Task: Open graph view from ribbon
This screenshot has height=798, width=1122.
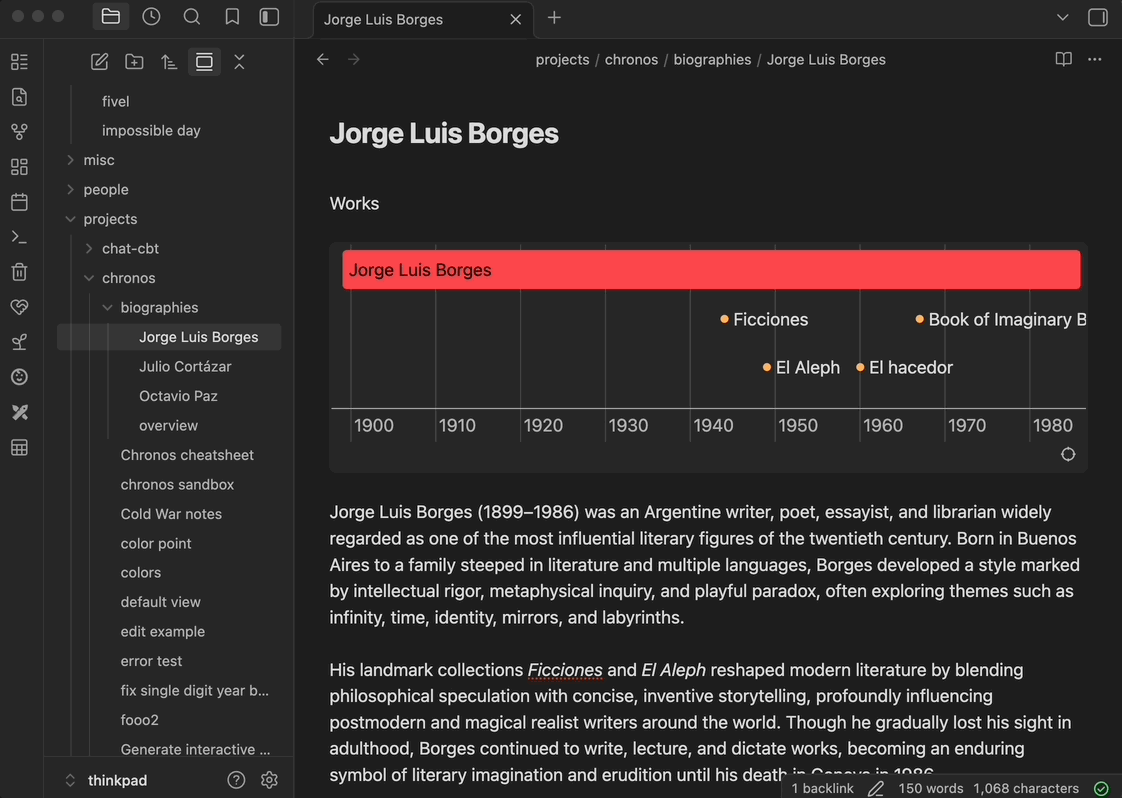Action: coord(19,132)
